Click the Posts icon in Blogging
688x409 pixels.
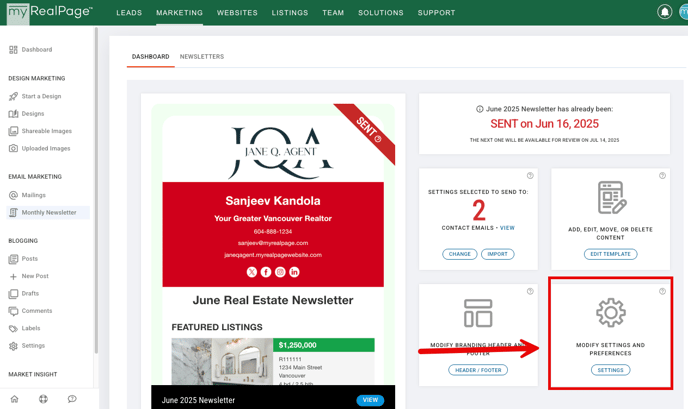(x=13, y=259)
